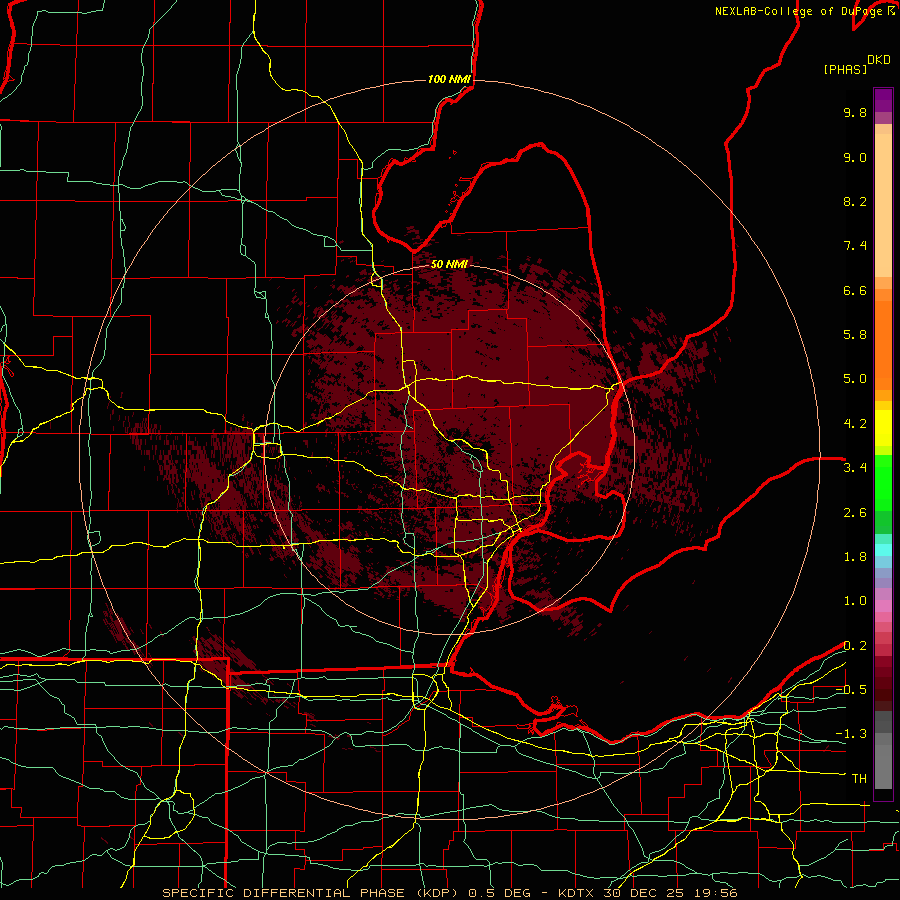
Task: Click the -0.5 scale value
Action: click(x=851, y=690)
